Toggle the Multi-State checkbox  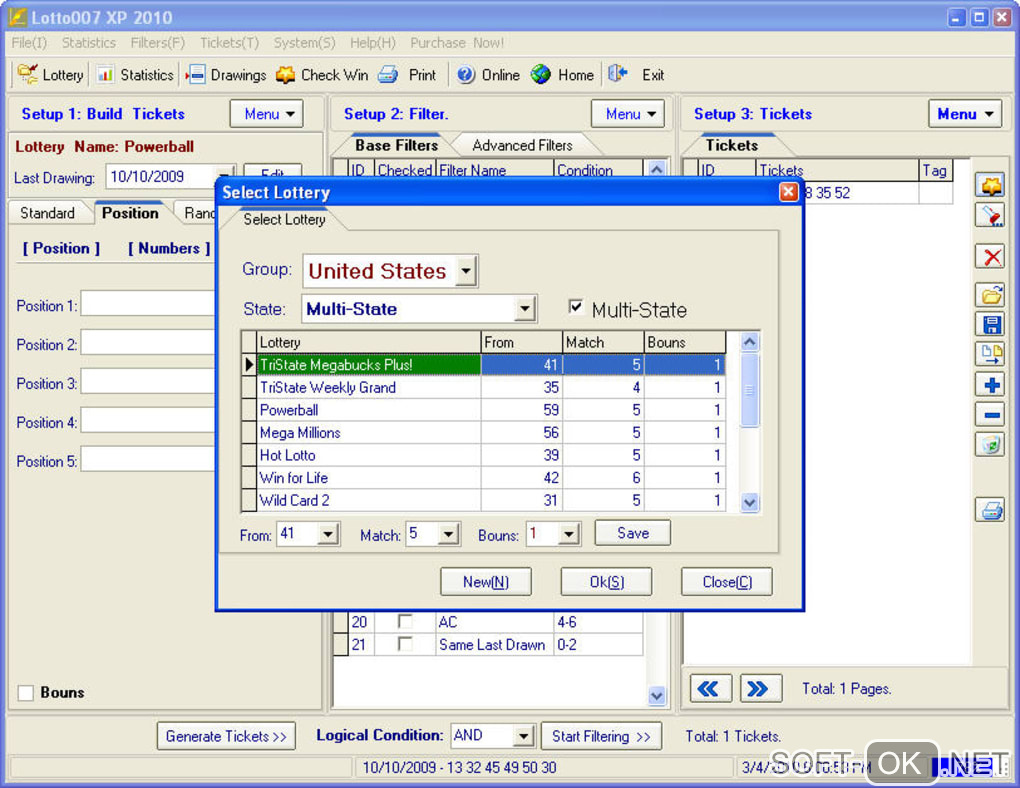[576, 306]
